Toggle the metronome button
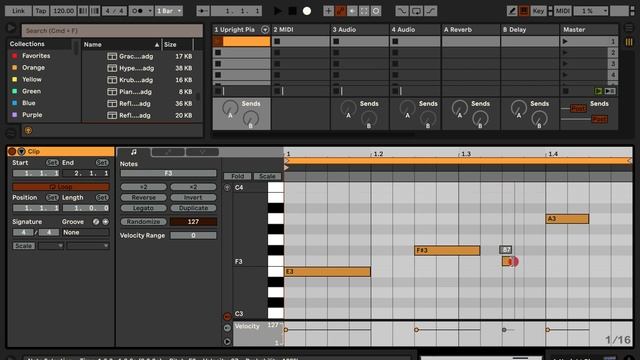 tap(137, 11)
